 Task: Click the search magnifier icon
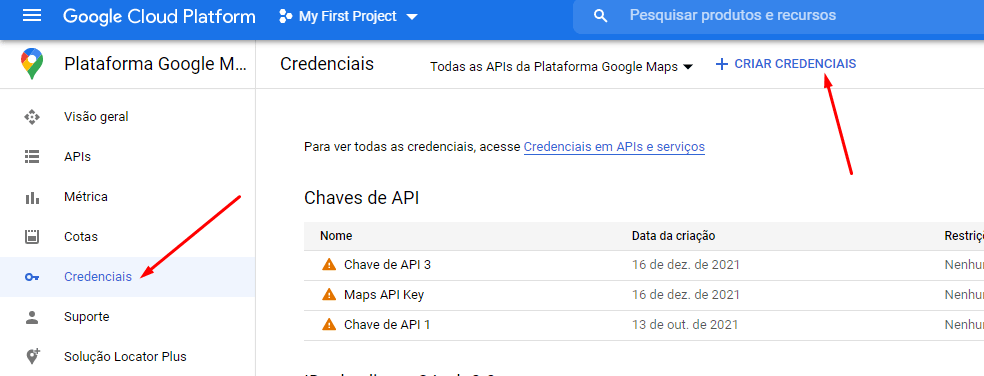point(601,16)
